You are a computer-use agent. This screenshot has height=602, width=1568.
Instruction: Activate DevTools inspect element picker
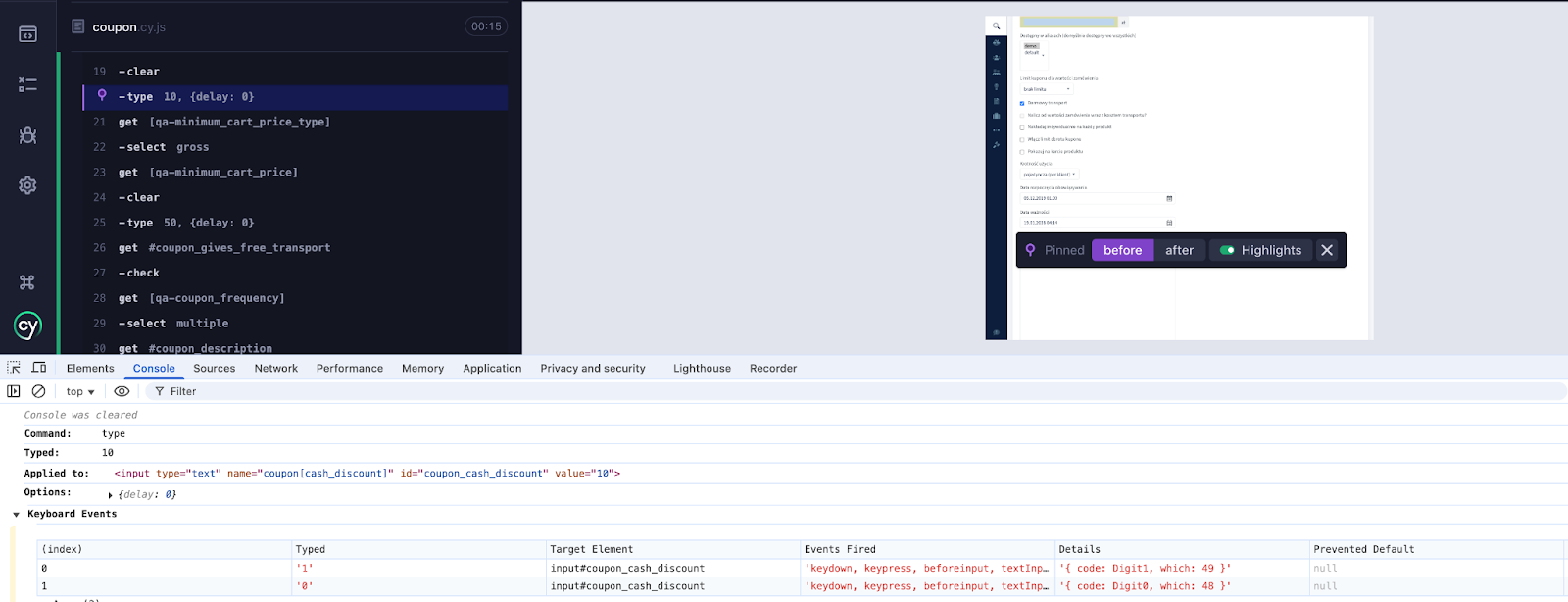[x=14, y=368]
